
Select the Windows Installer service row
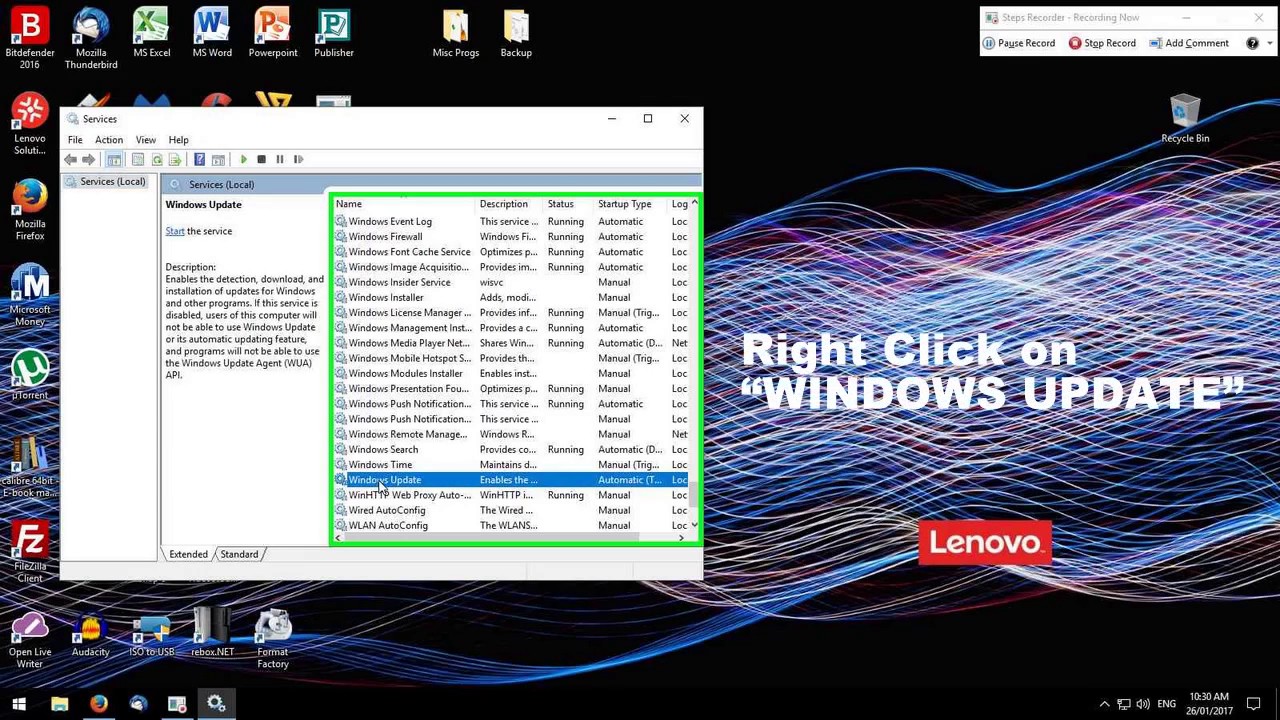(x=510, y=298)
